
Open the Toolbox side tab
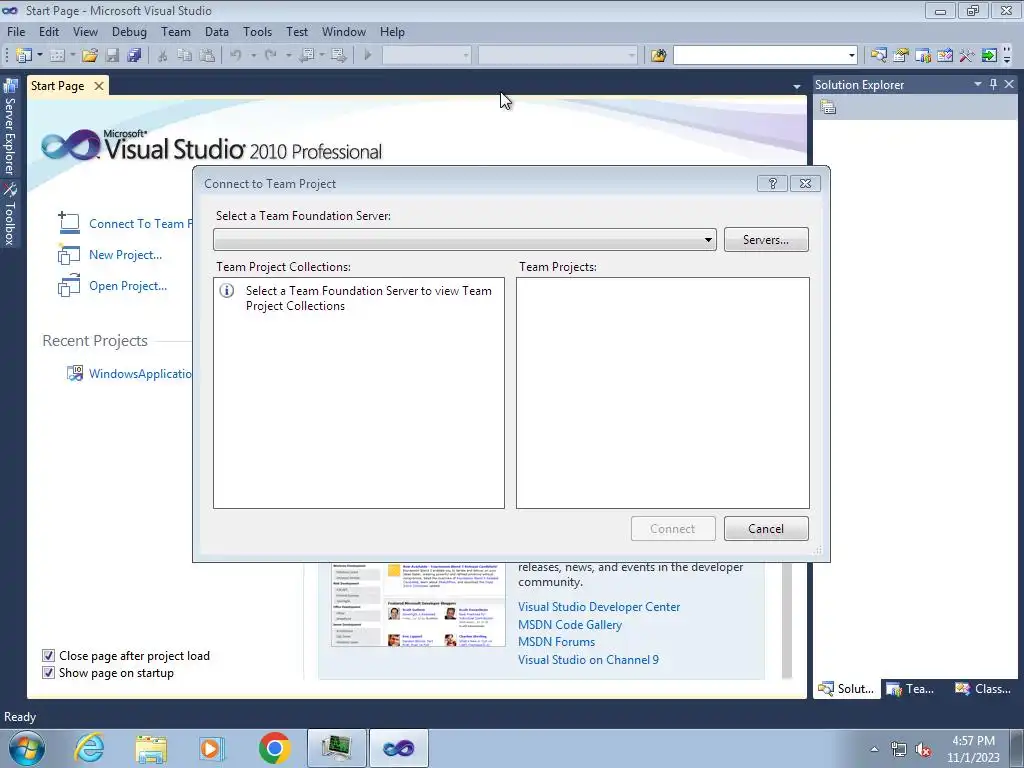click(x=10, y=214)
